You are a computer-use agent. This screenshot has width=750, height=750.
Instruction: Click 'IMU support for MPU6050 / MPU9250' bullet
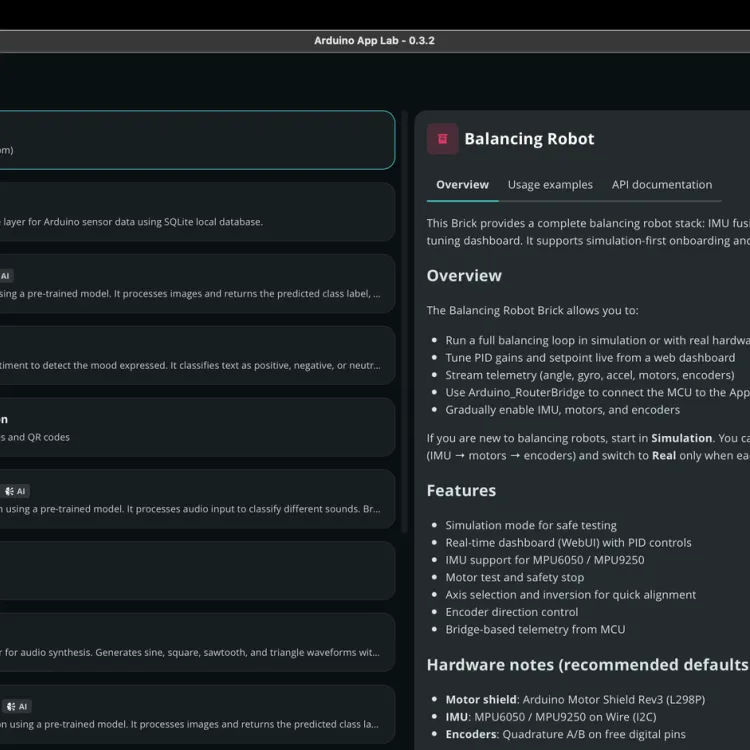pyautogui.click(x=545, y=560)
